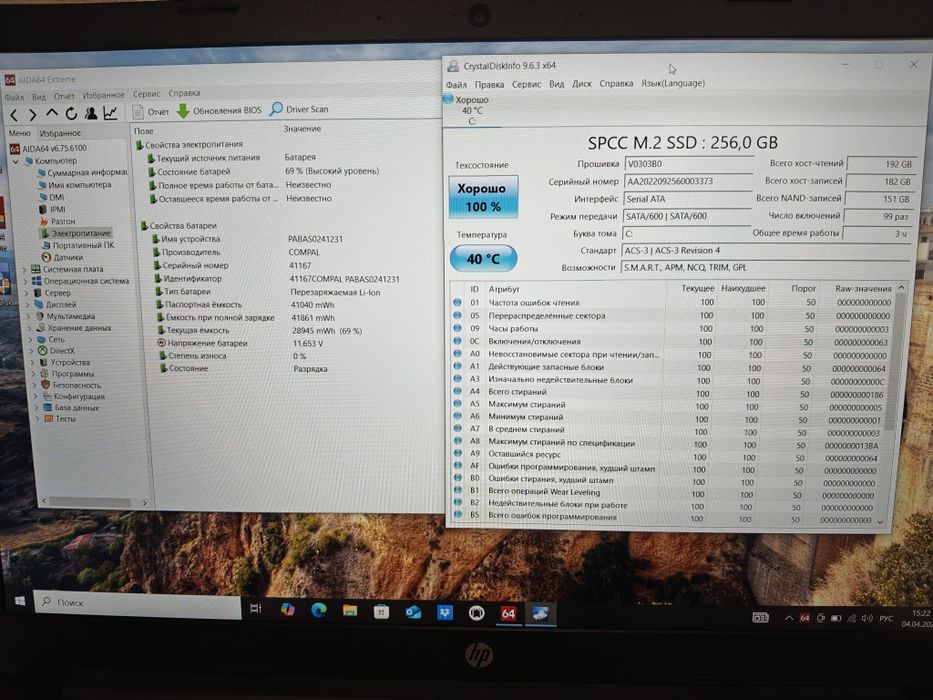
Task: Select Портативный ПК tree item
Action: (x=78, y=245)
